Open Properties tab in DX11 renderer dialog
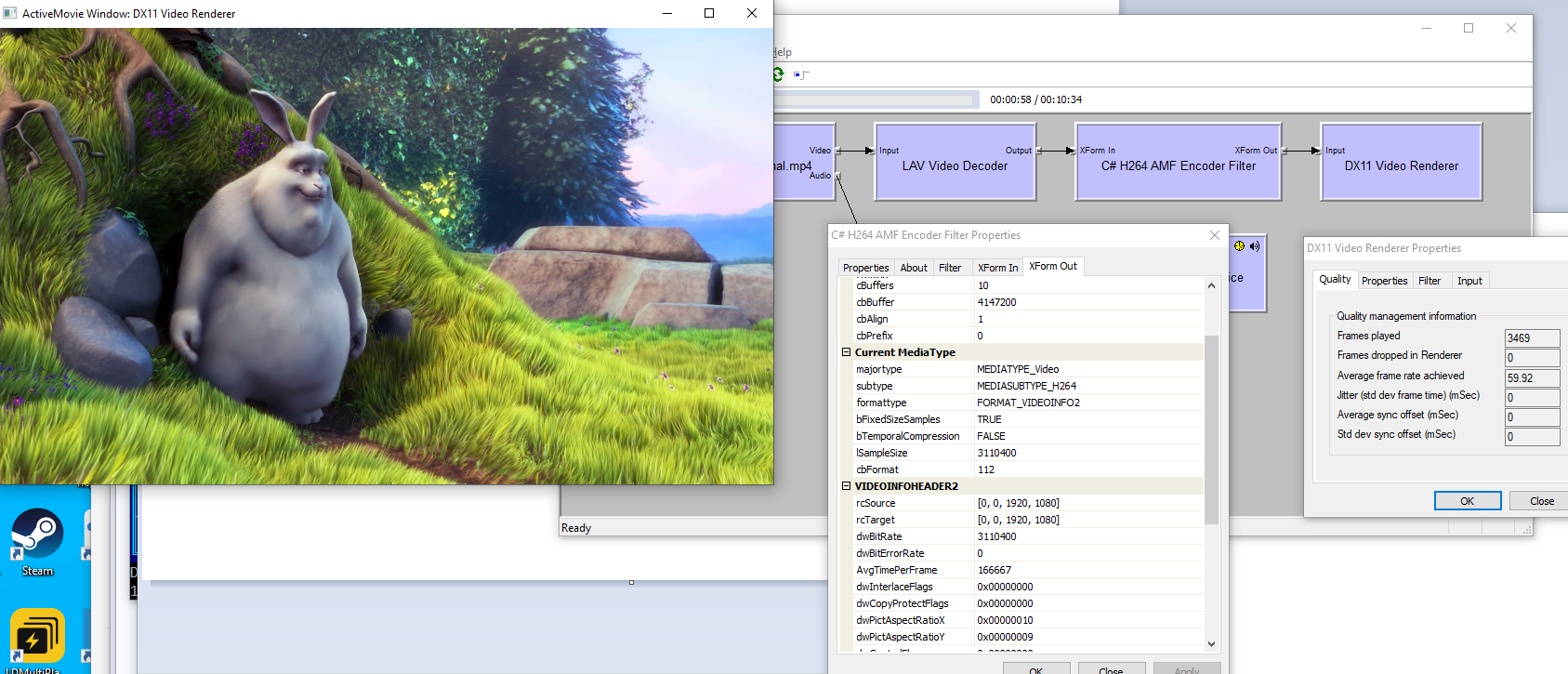The height and width of the screenshot is (674, 1568). (x=1384, y=281)
